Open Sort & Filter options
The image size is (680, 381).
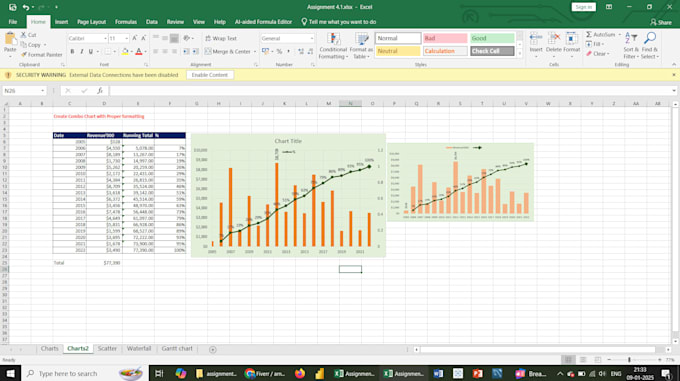tap(631, 45)
